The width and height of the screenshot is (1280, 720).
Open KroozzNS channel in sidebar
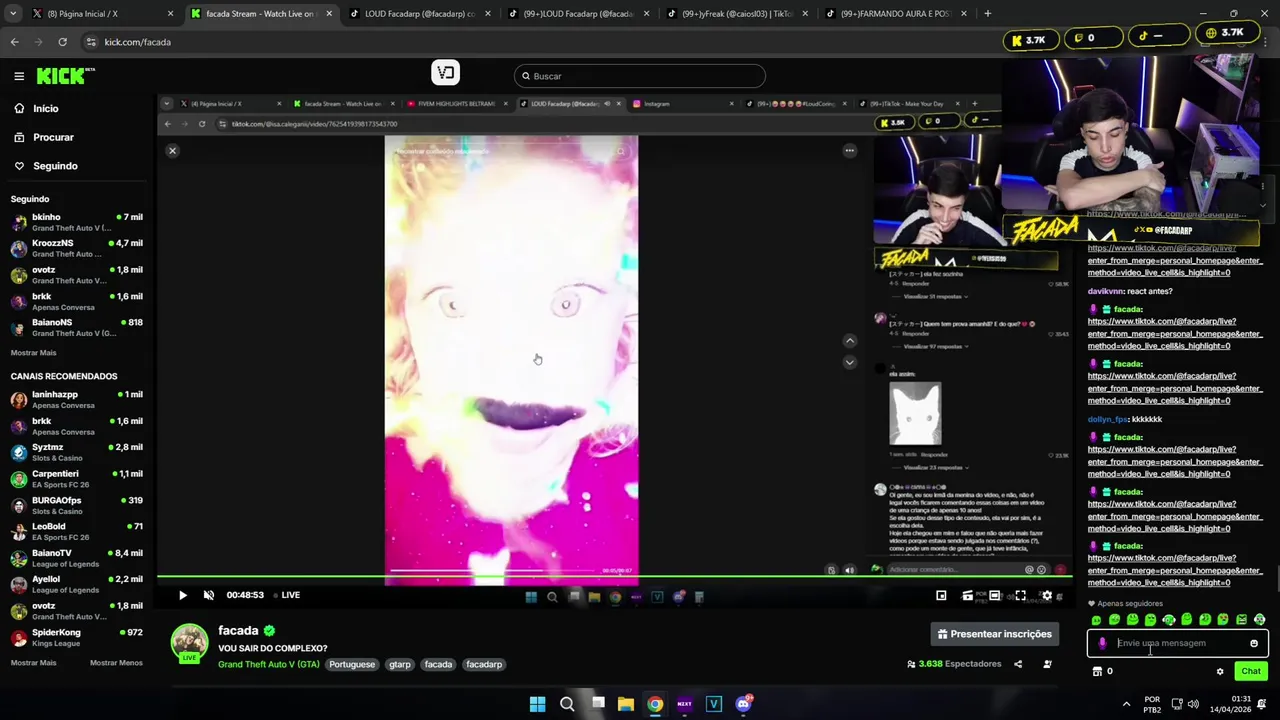click(x=76, y=248)
